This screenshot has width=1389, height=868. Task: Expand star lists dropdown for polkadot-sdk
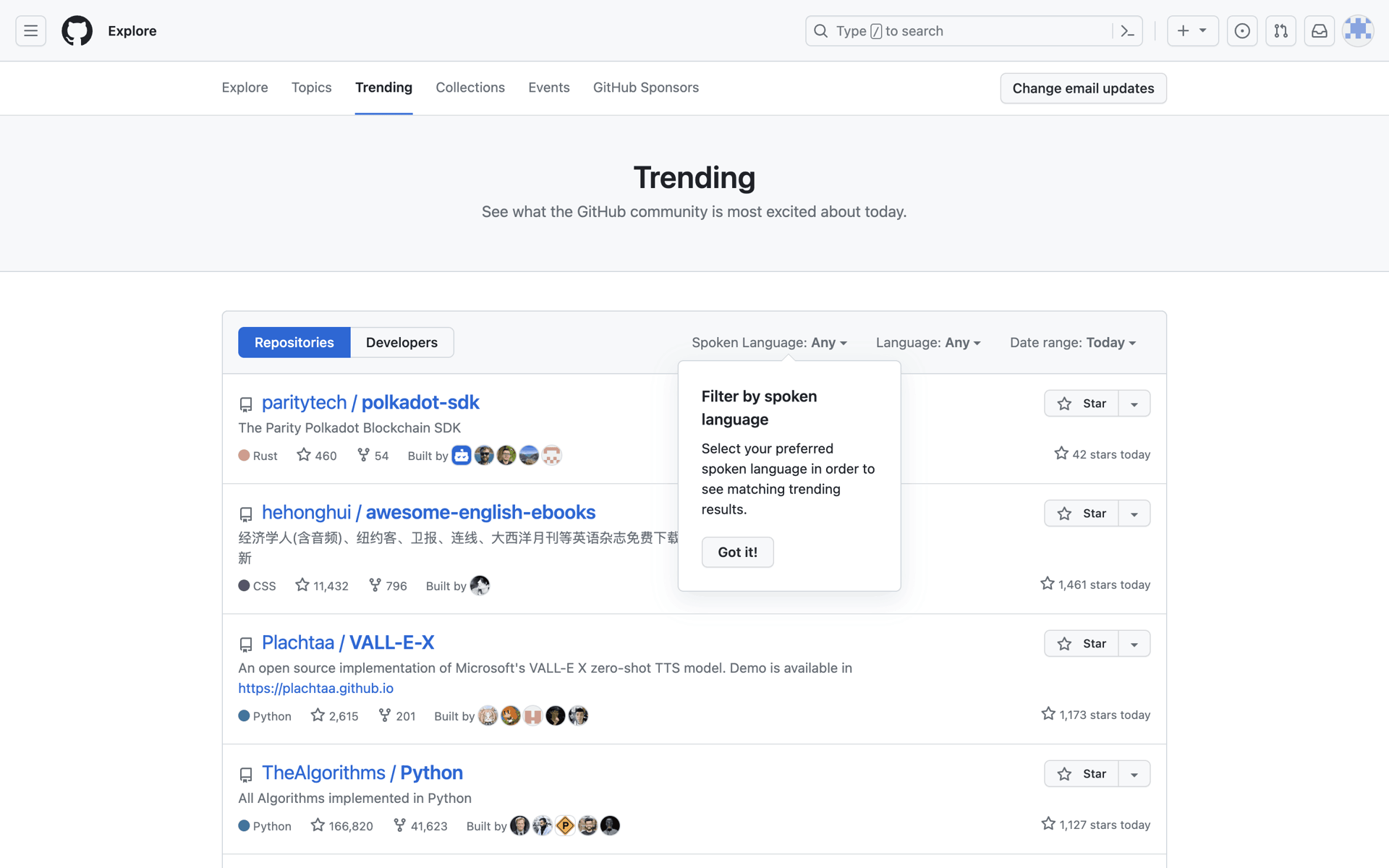click(1134, 404)
